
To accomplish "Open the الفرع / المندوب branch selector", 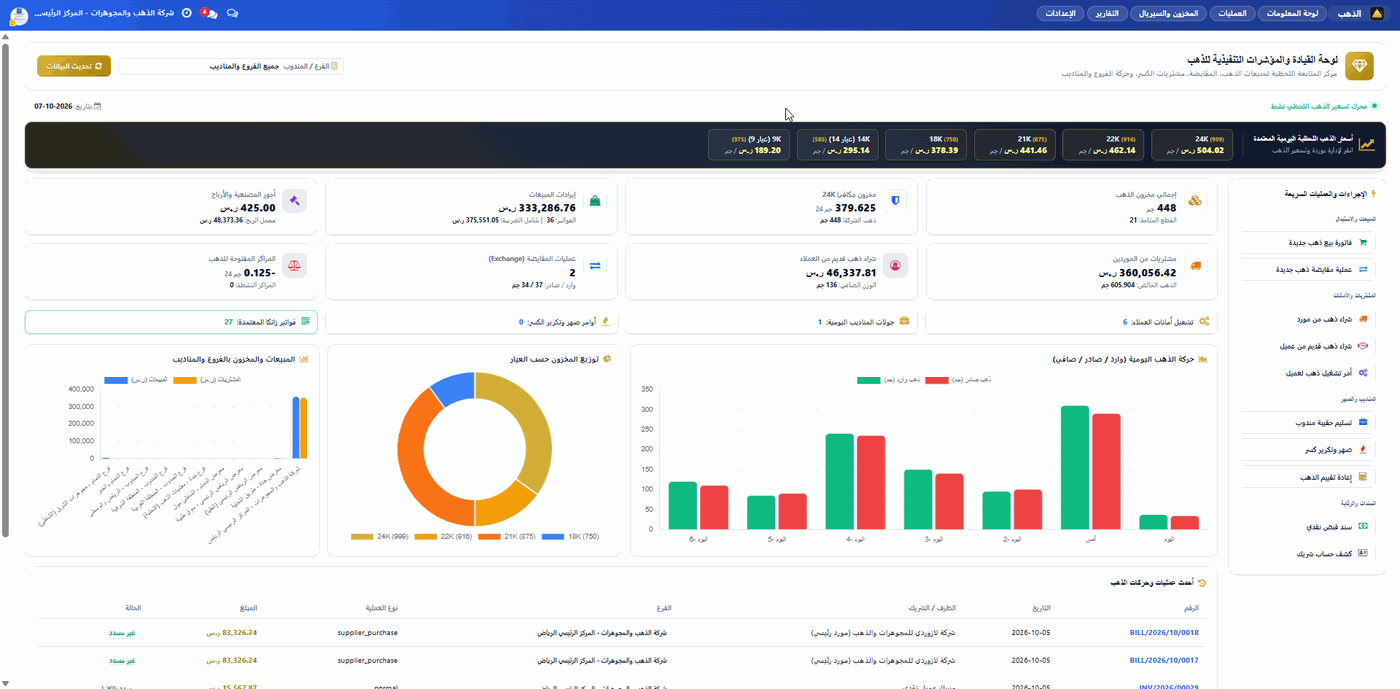I will (x=230, y=66).
